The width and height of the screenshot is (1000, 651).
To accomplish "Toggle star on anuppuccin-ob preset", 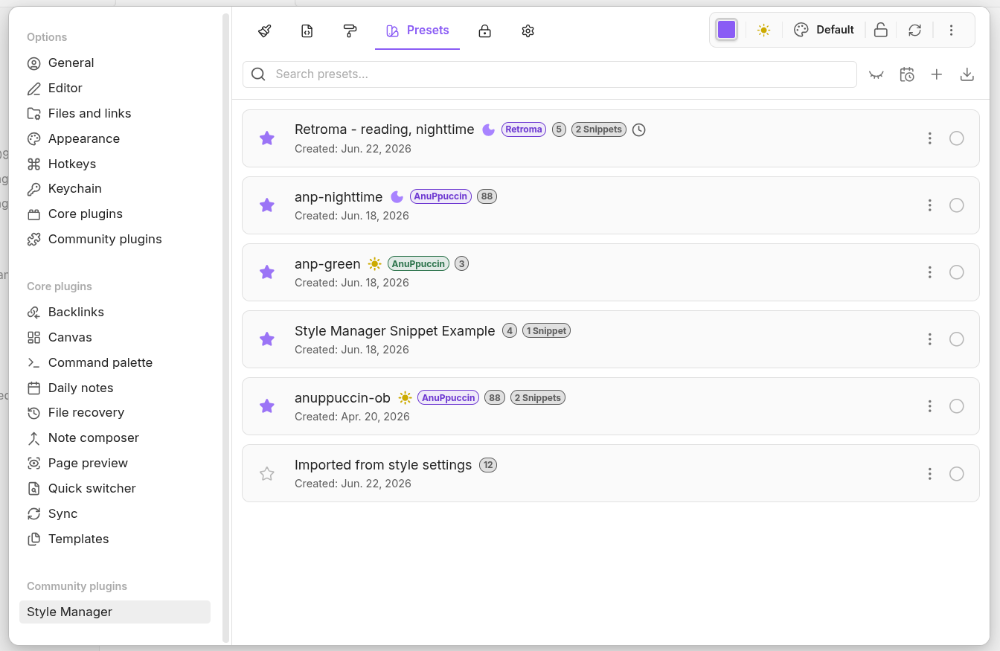I will tap(267, 406).
